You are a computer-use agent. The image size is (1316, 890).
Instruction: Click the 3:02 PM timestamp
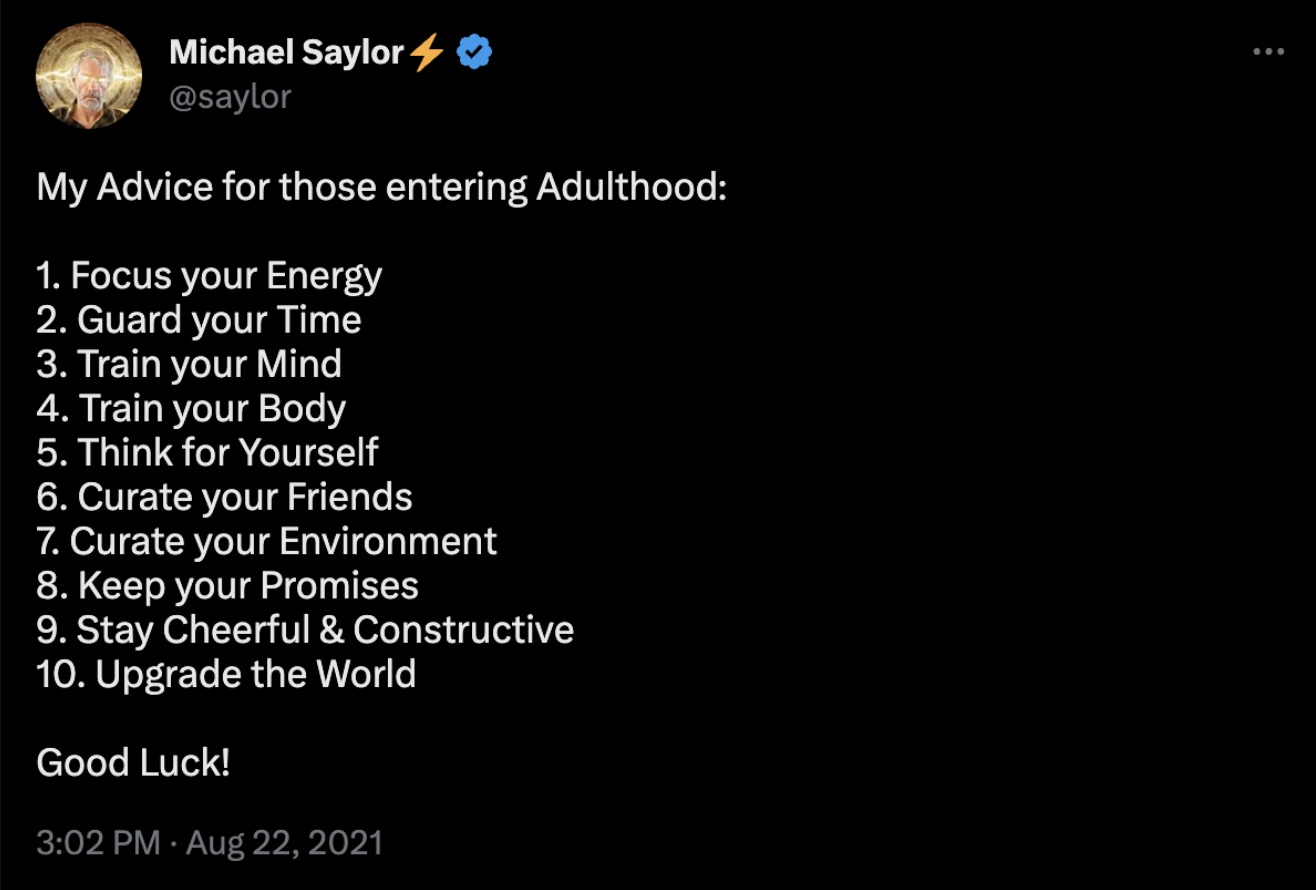pos(98,841)
